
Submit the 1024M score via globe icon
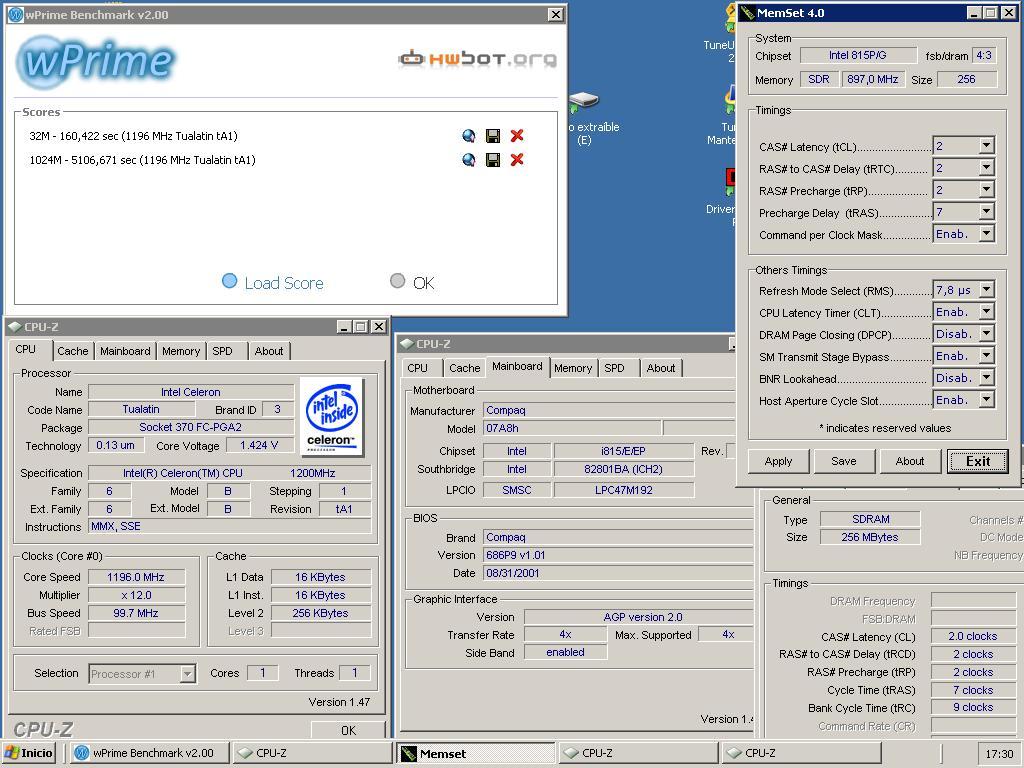point(468,160)
